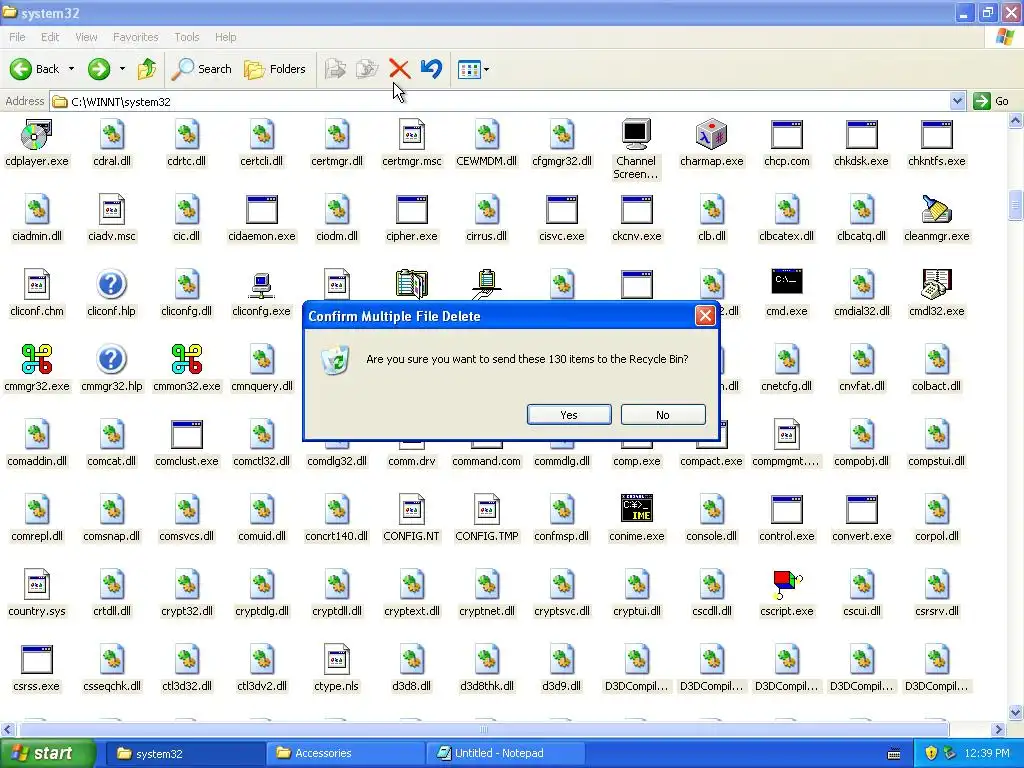Switch to Untitled - Notepad taskbar window
The height and width of the screenshot is (768, 1024).
(x=505, y=753)
